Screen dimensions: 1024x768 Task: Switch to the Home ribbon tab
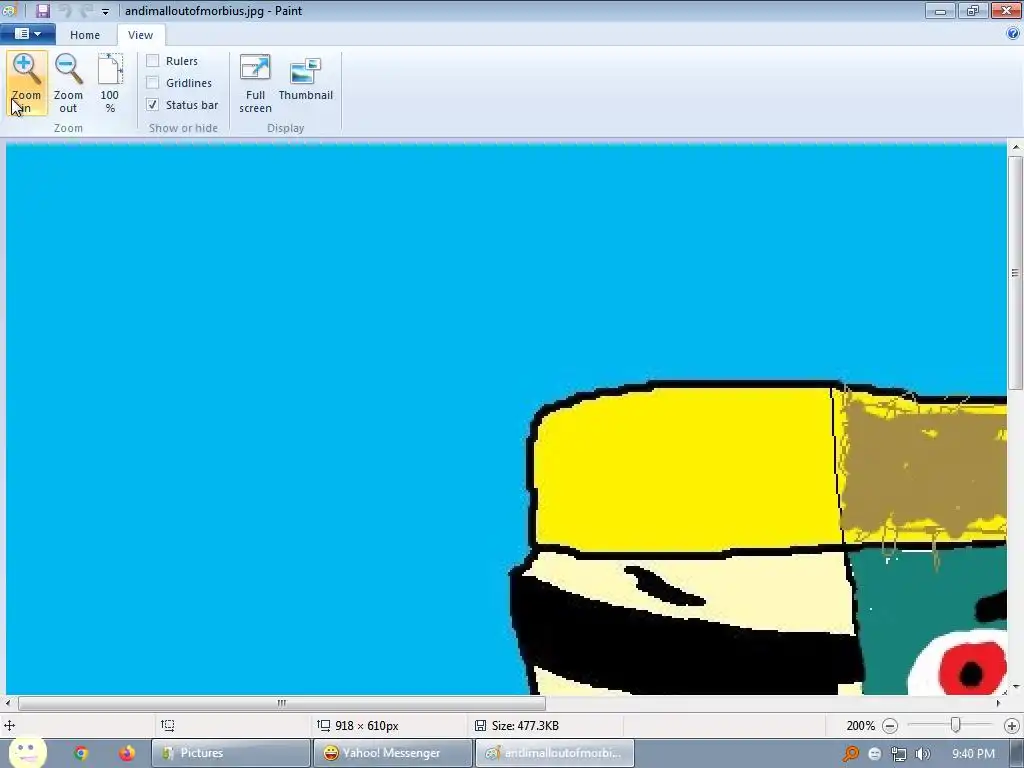(x=85, y=35)
